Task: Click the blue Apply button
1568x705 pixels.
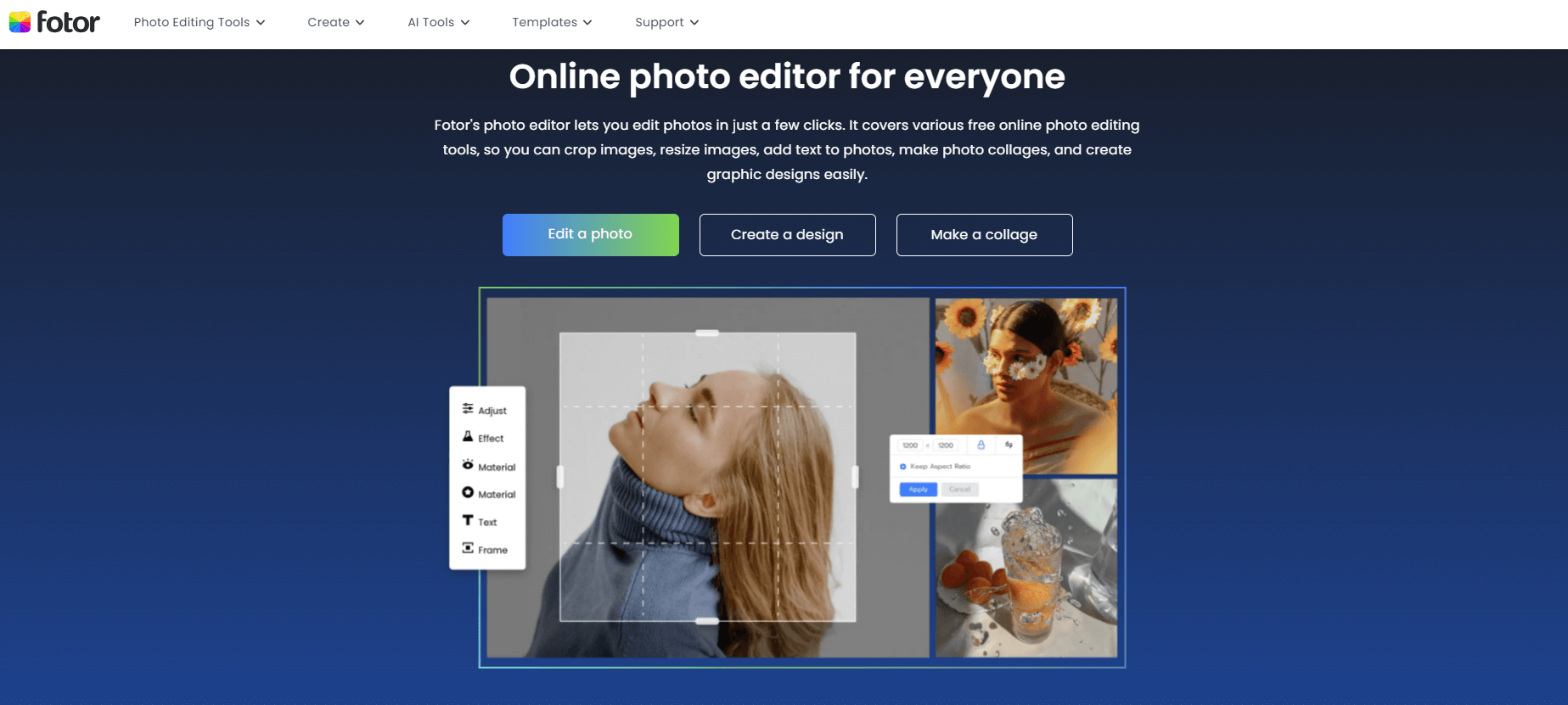Action: pos(919,490)
